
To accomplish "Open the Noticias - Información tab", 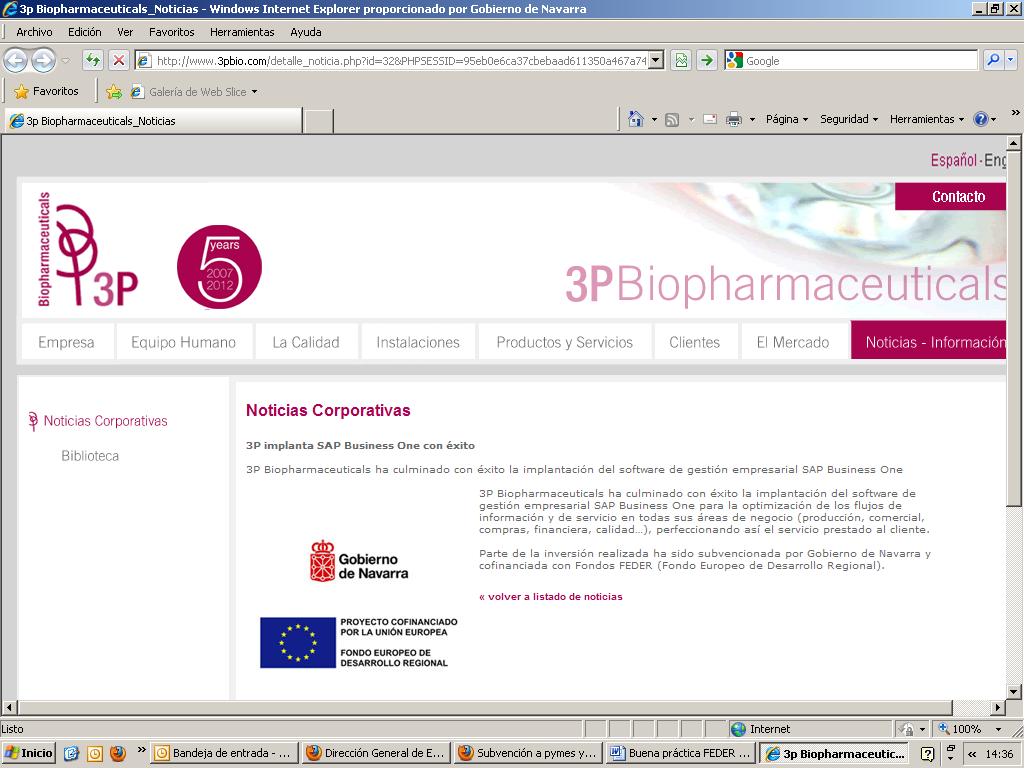I will pyautogui.click(x=928, y=341).
